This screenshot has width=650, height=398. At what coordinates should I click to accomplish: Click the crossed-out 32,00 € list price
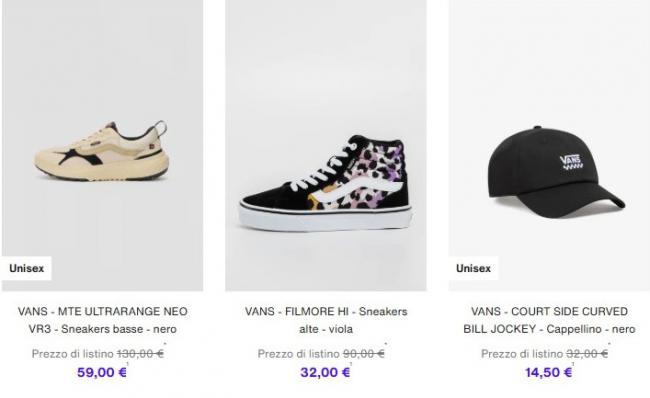coord(587,354)
